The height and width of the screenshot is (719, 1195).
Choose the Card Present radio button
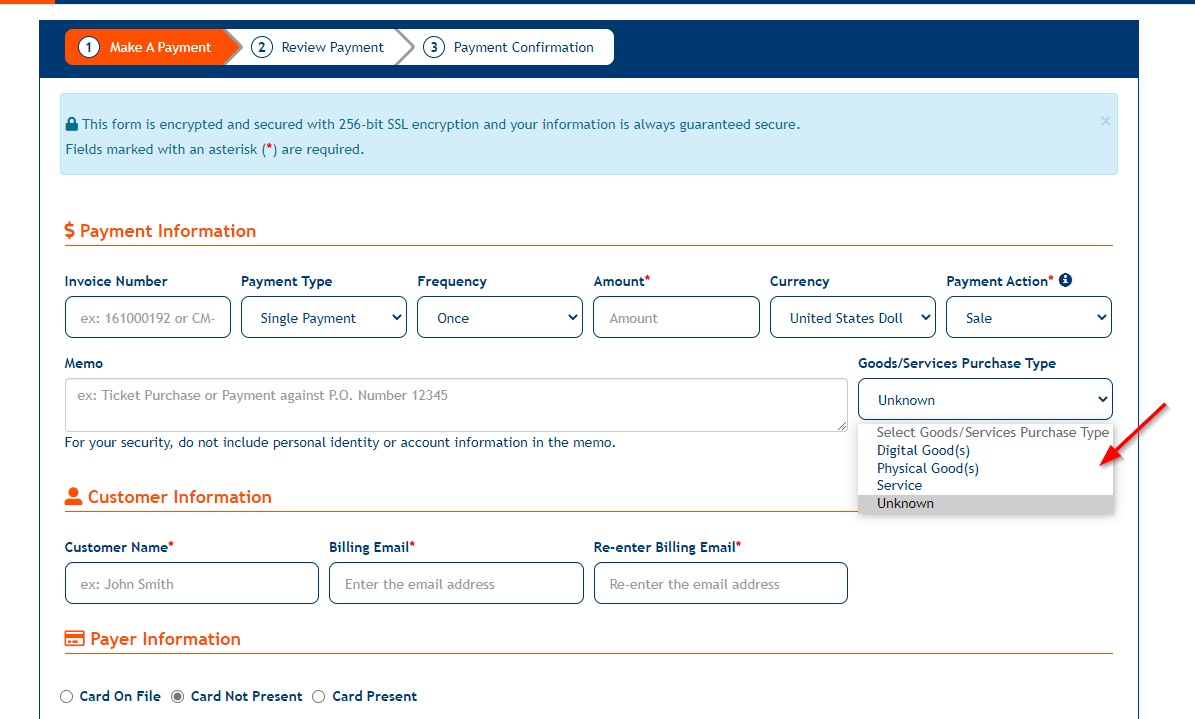pyautogui.click(x=320, y=696)
